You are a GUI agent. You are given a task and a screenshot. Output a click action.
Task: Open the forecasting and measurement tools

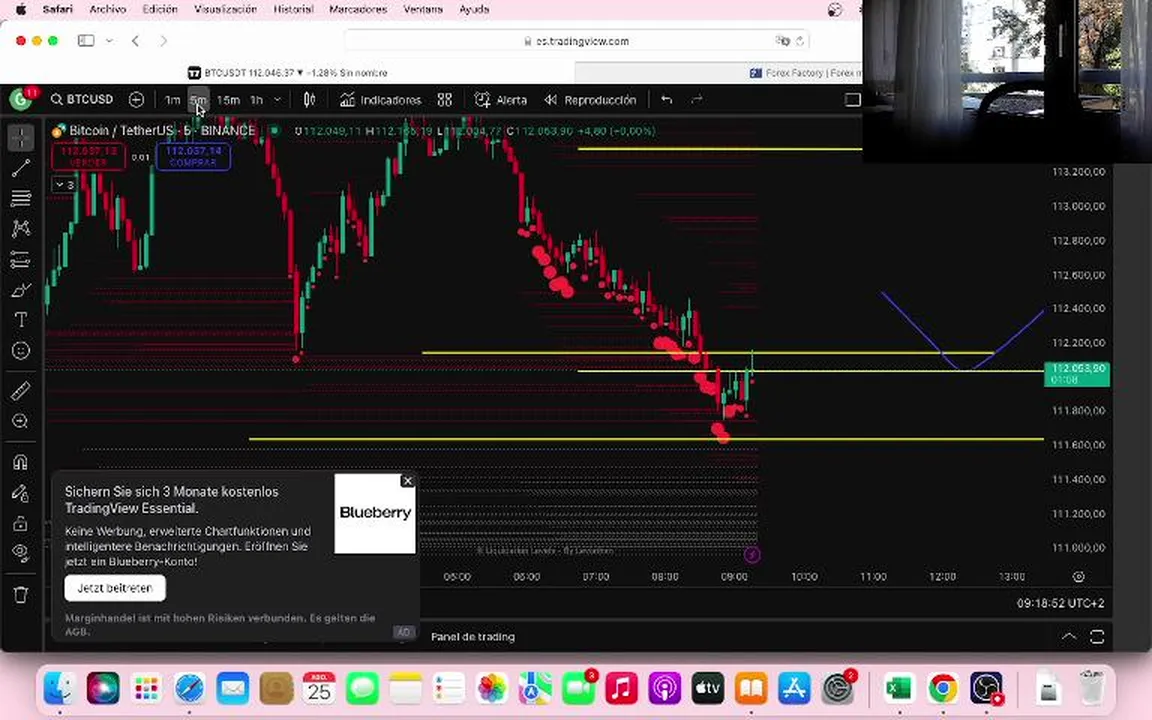click(x=21, y=259)
